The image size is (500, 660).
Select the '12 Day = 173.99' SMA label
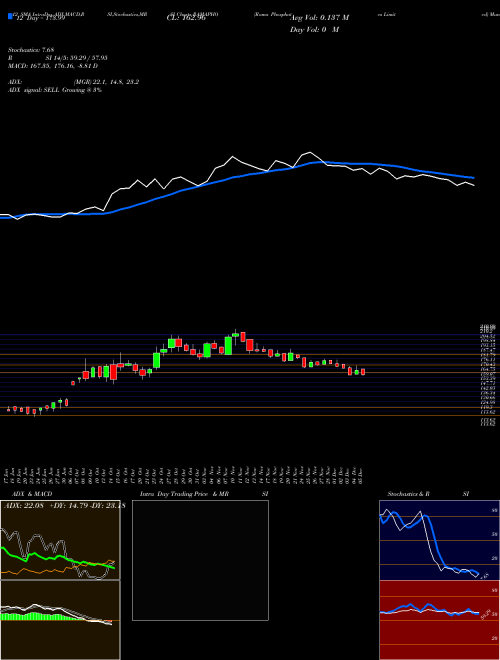41,19
